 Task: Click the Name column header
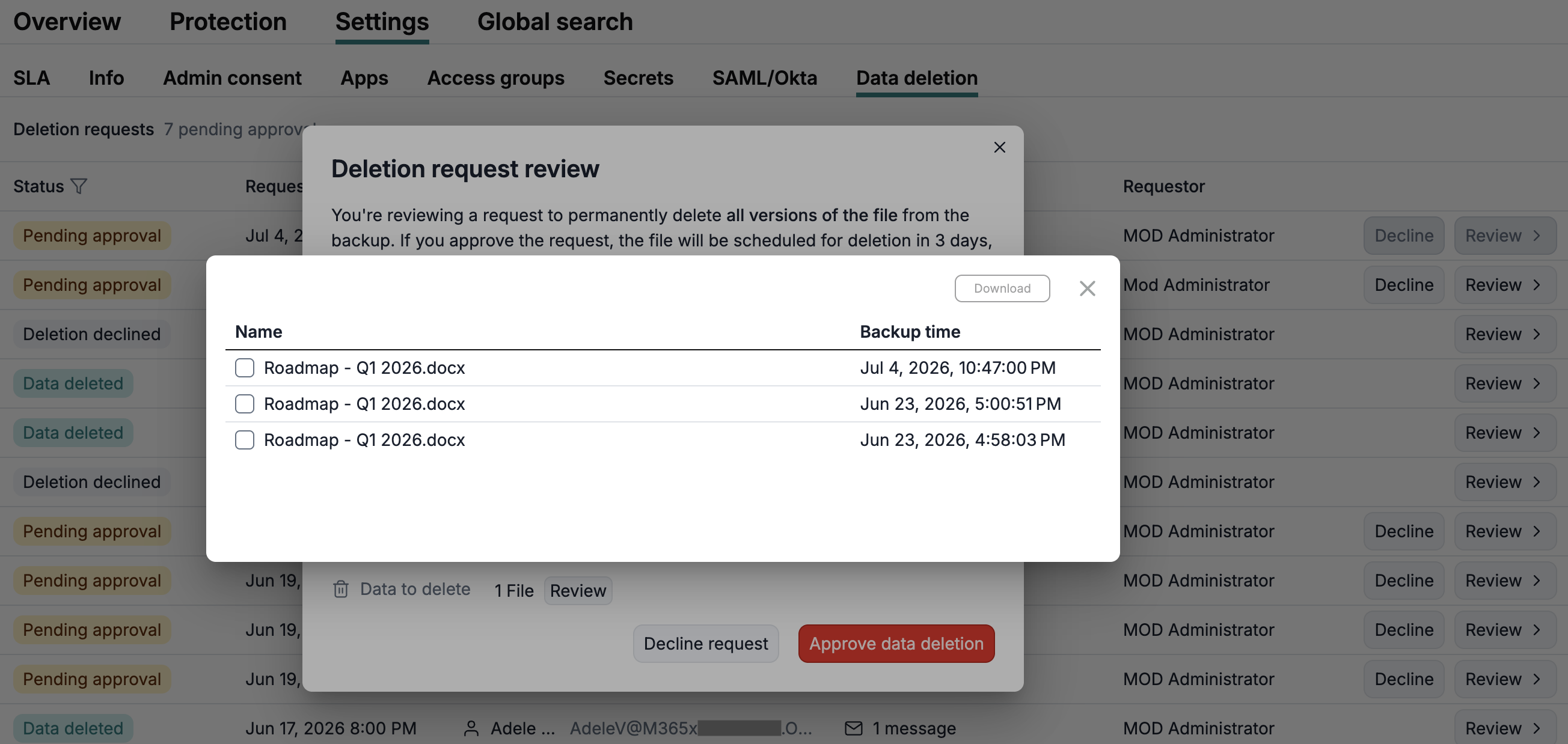[x=259, y=332]
